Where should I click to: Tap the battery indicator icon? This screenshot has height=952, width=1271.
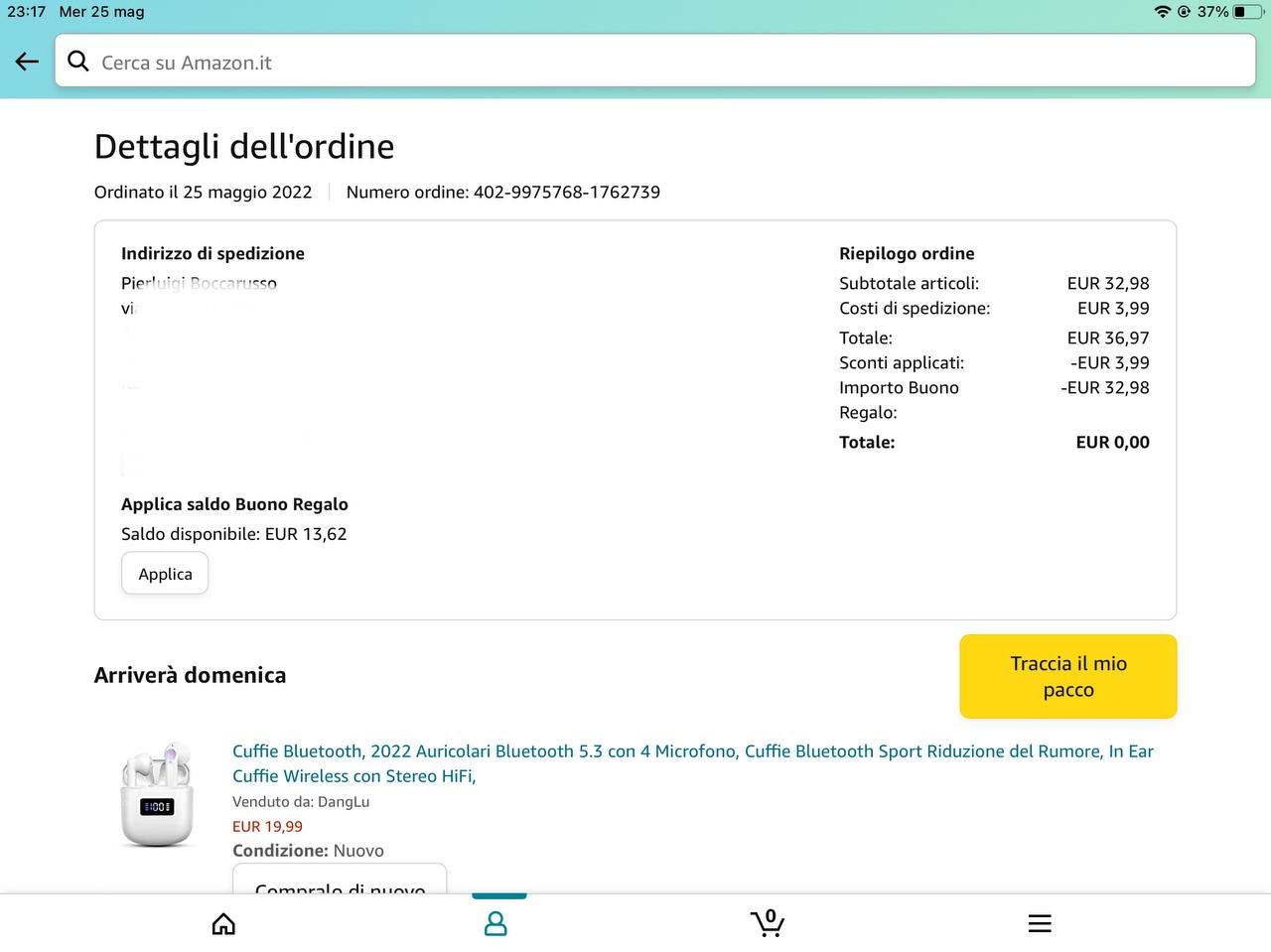1248,12
